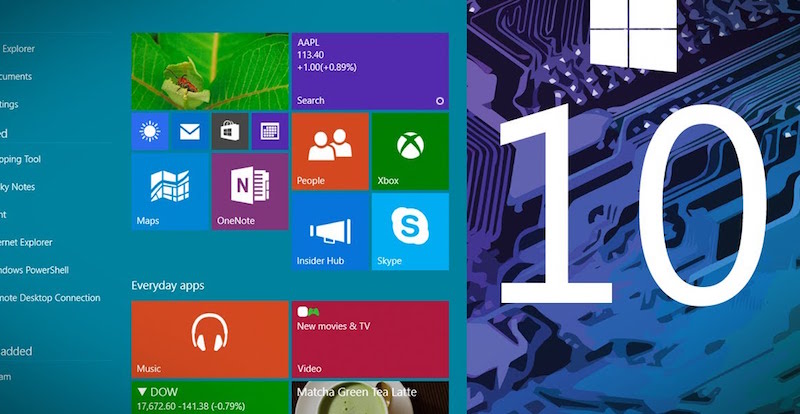Open the Music headphones tile
The image size is (800, 414).
(x=210, y=339)
